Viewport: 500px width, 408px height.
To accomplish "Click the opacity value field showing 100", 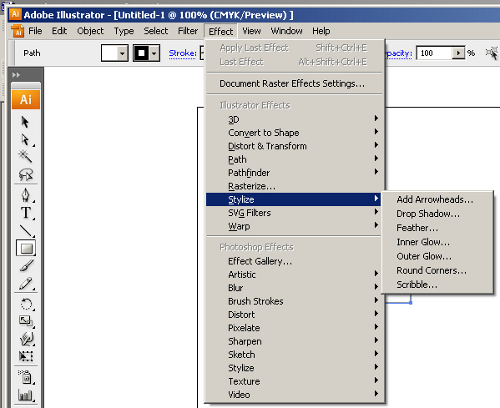I will [x=434, y=53].
